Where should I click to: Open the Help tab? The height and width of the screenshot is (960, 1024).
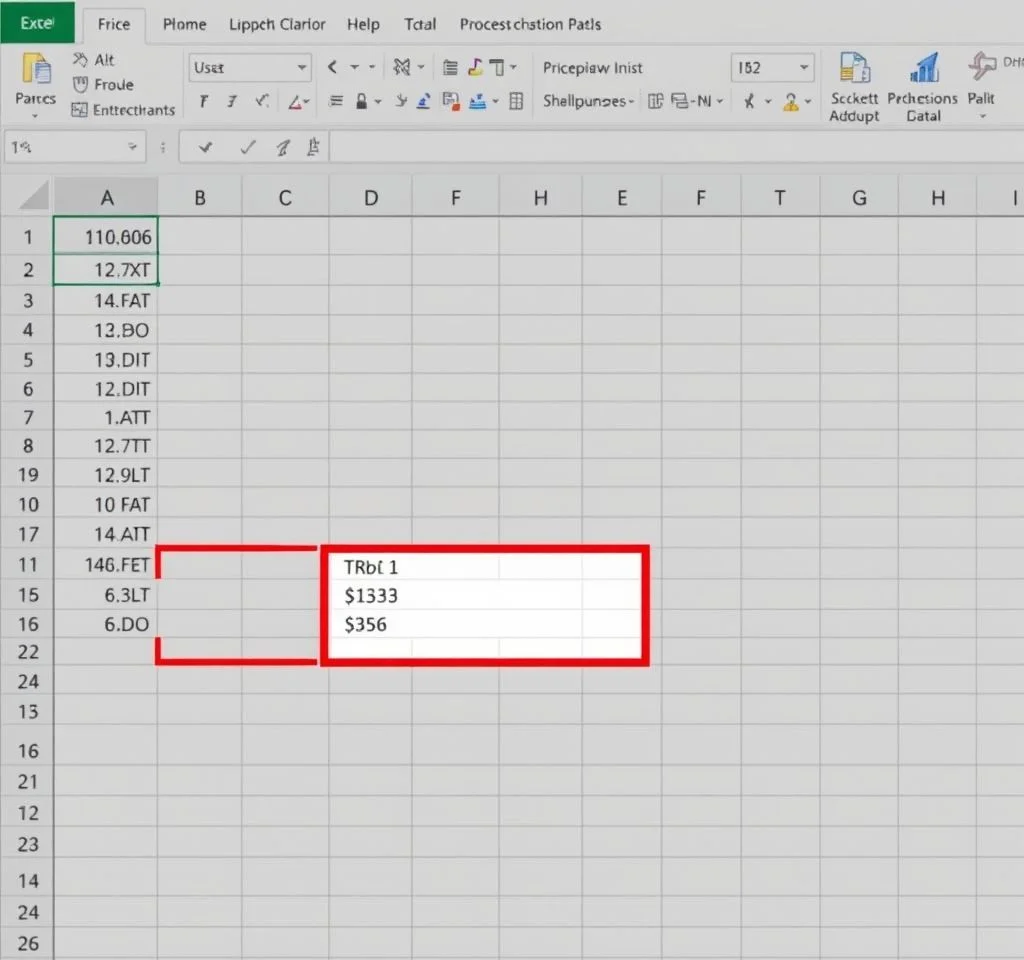click(363, 24)
